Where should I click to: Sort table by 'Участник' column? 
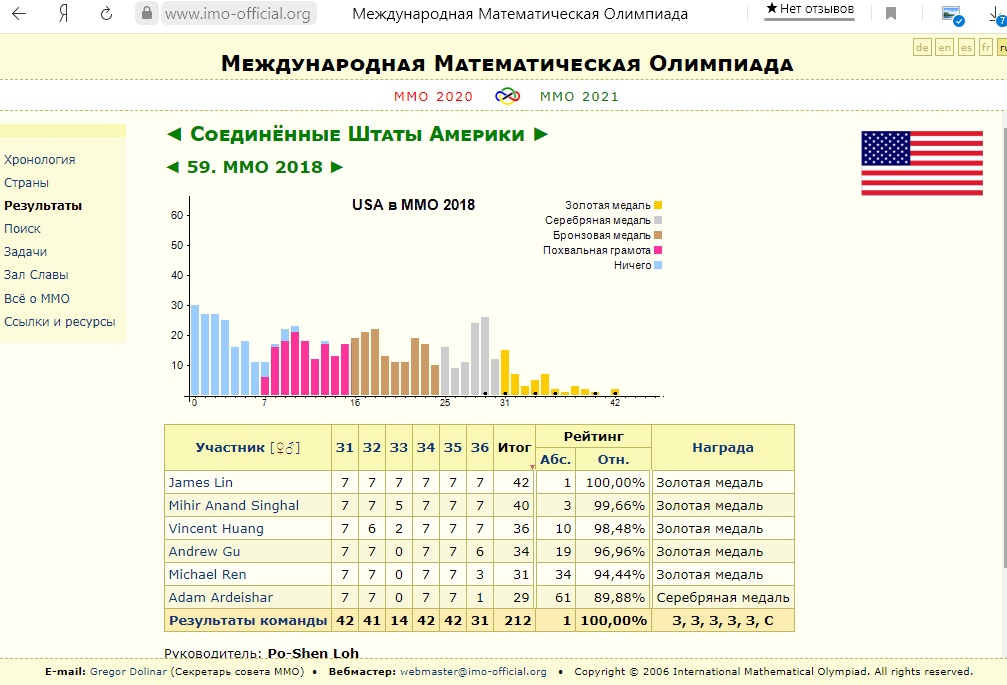pyautogui.click(x=230, y=447)
